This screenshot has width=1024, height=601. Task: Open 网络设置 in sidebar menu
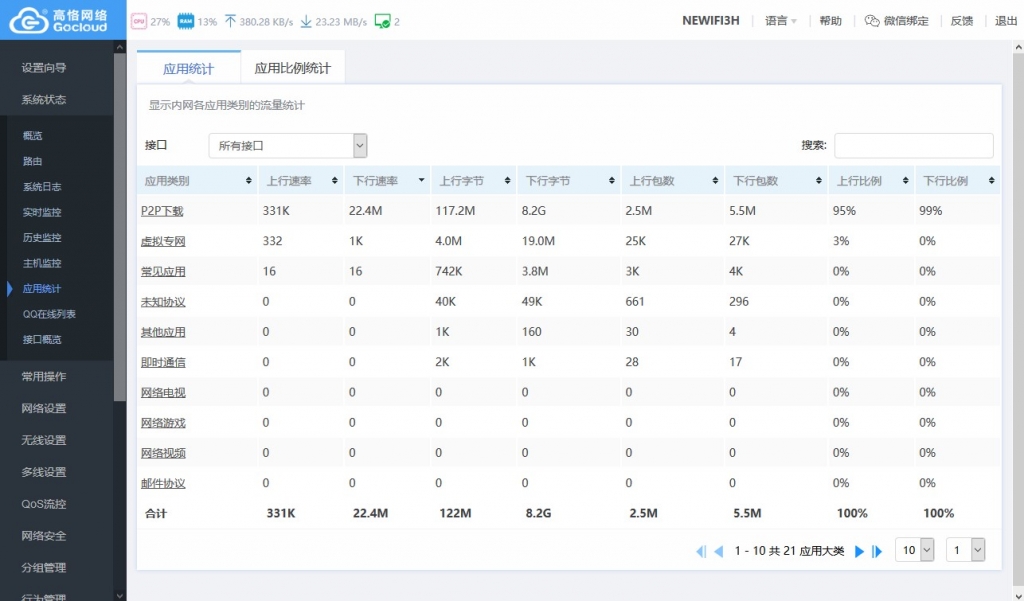44,408
